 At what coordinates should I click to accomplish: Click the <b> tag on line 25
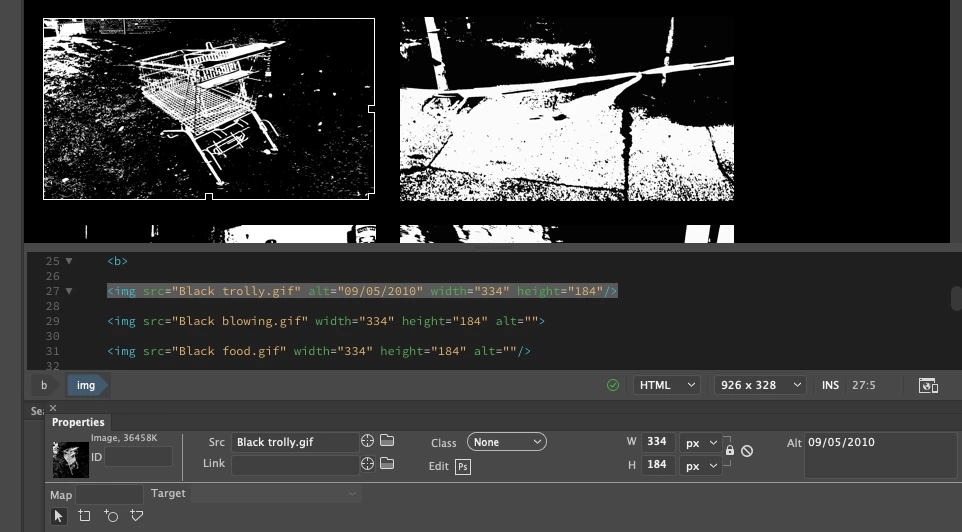[117, 261]
